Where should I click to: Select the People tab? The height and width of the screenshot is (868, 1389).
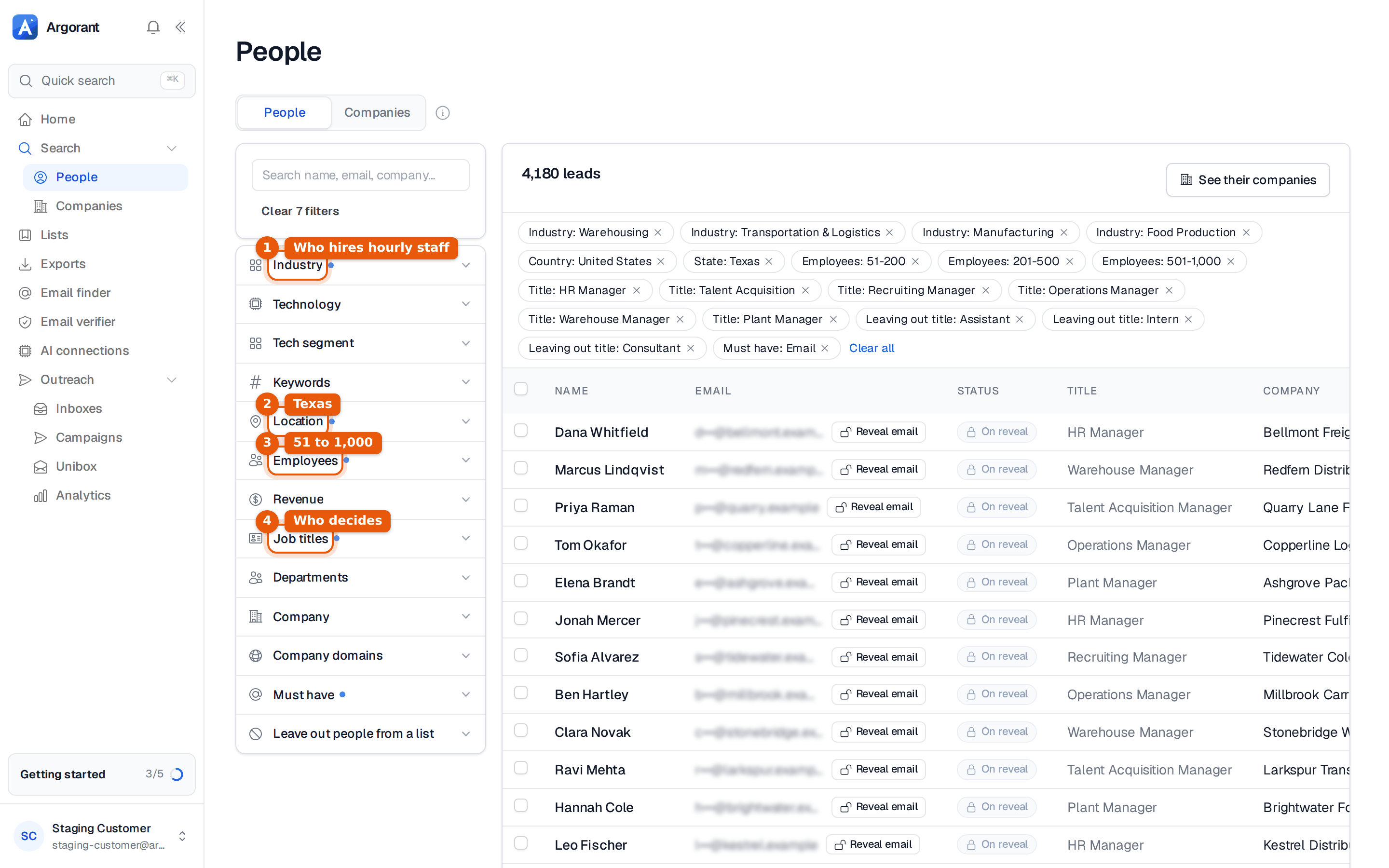point(284,112)
